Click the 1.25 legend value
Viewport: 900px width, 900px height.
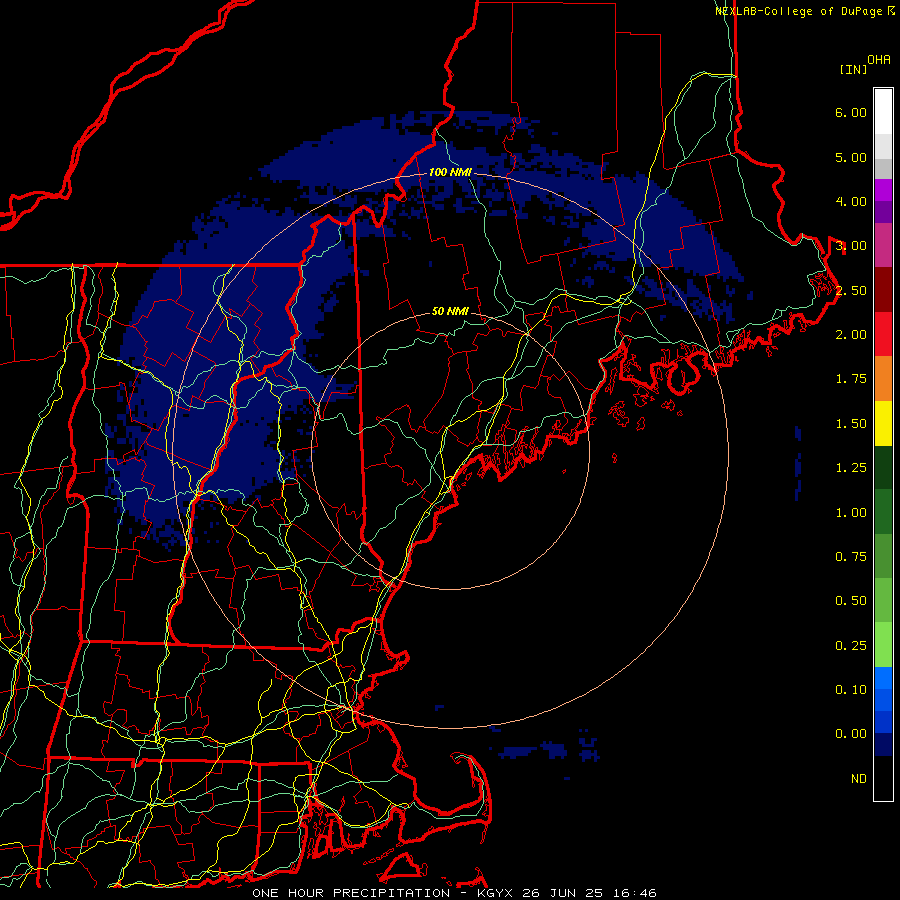click(x=851, y=468)
